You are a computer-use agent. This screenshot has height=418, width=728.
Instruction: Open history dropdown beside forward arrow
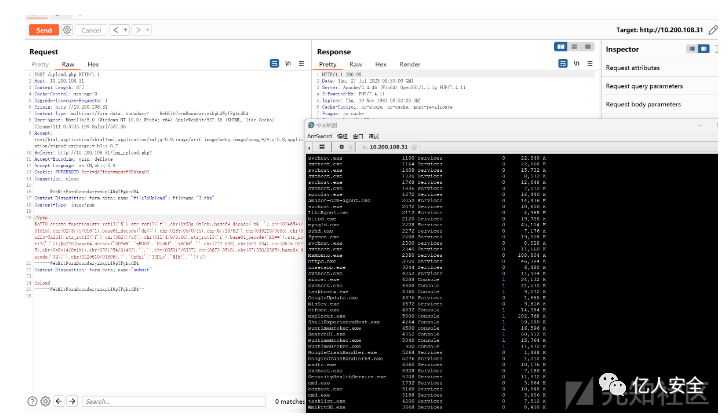coord(148,30)
